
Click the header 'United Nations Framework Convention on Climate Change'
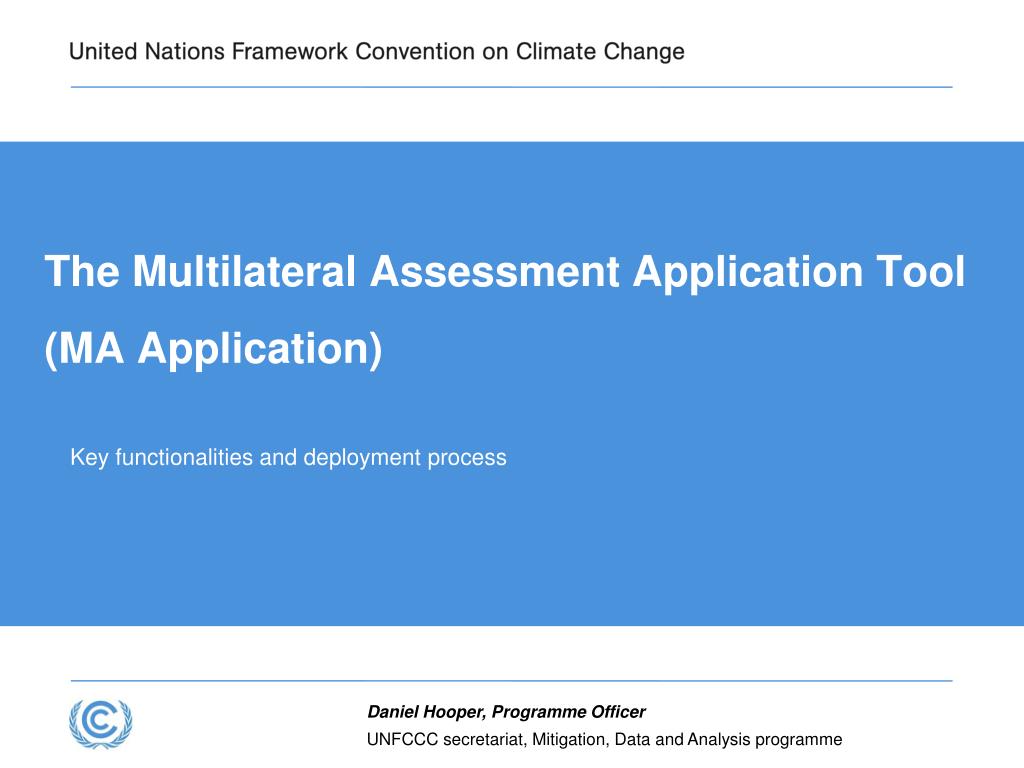point(377,52)
